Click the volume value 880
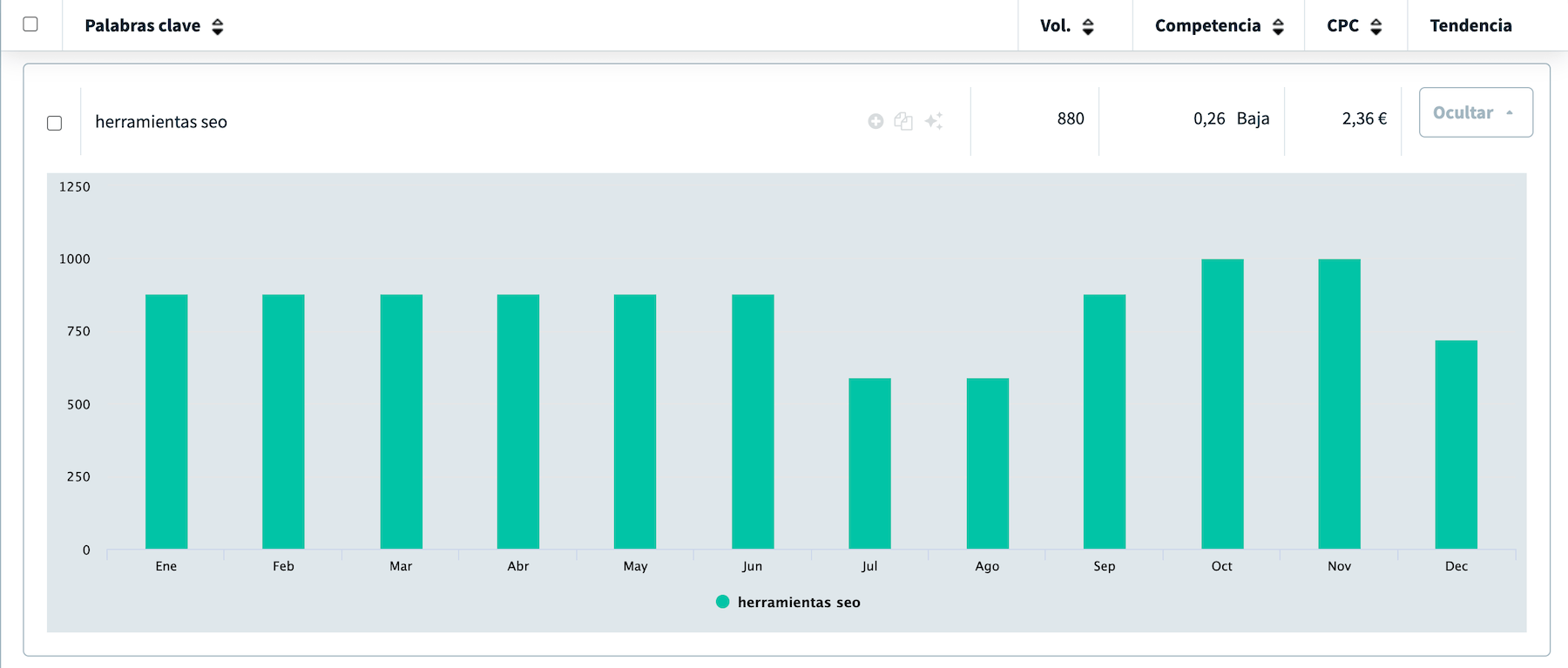This screenshot has height=668, width=1568. [1071, 118]
